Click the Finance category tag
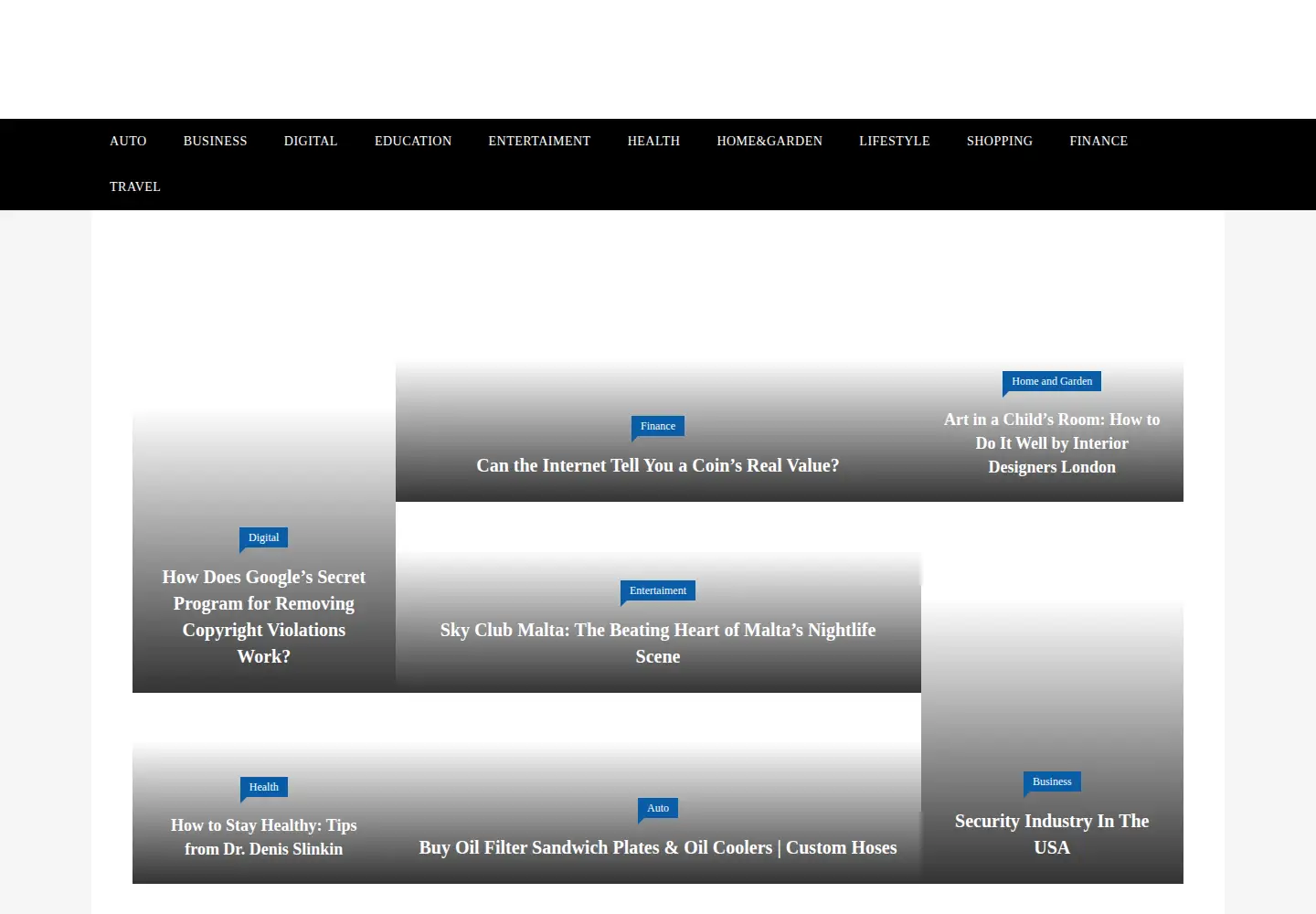 coord(658,426)
